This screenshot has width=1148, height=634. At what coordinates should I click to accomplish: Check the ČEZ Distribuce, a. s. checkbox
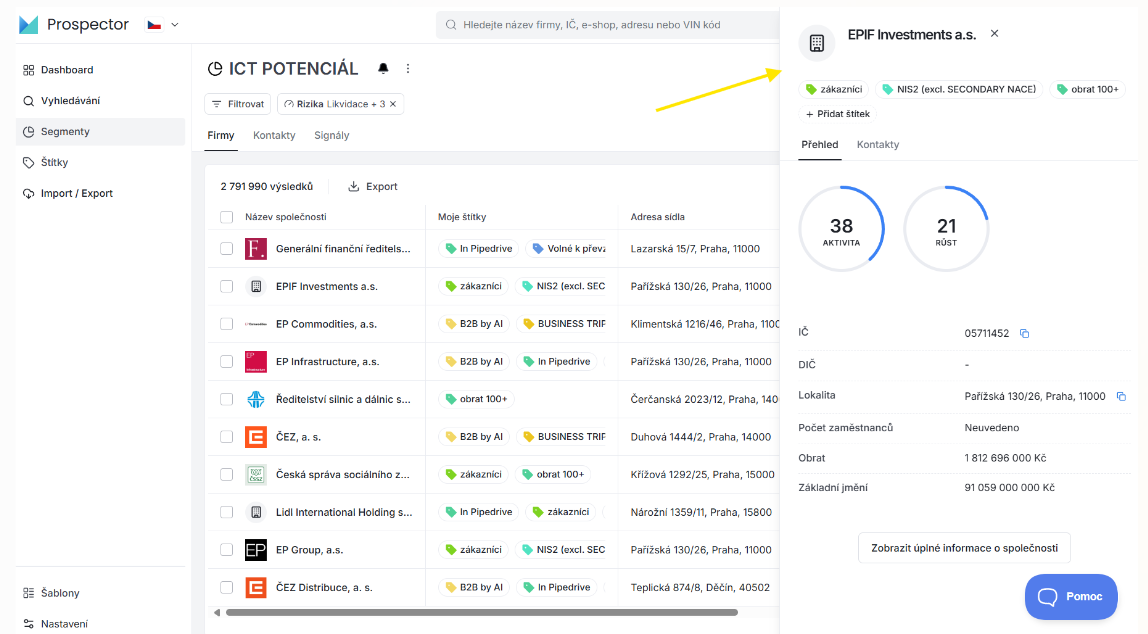pos(227,587)
